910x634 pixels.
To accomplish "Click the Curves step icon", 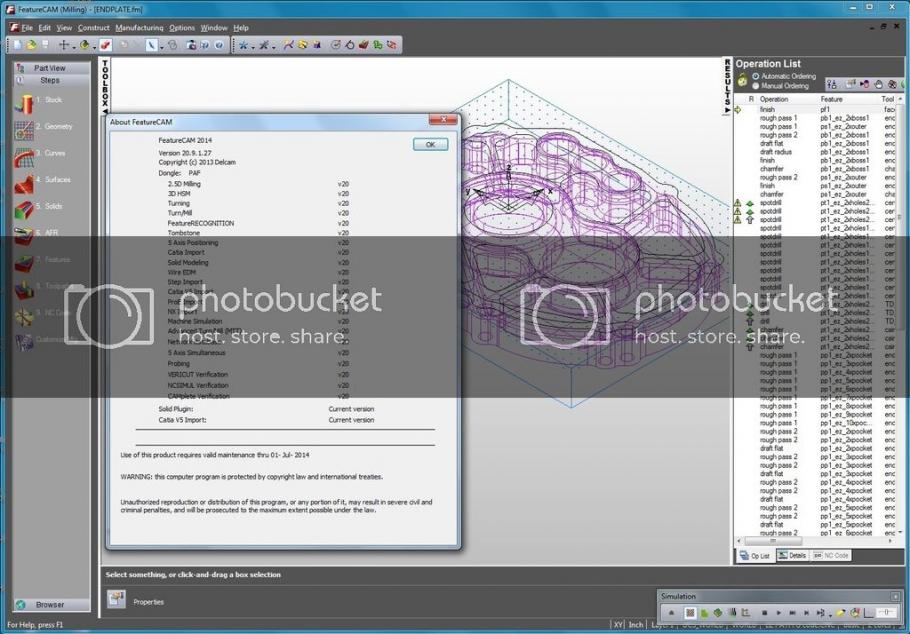I will pyautogui.click(x=24, y=157).
